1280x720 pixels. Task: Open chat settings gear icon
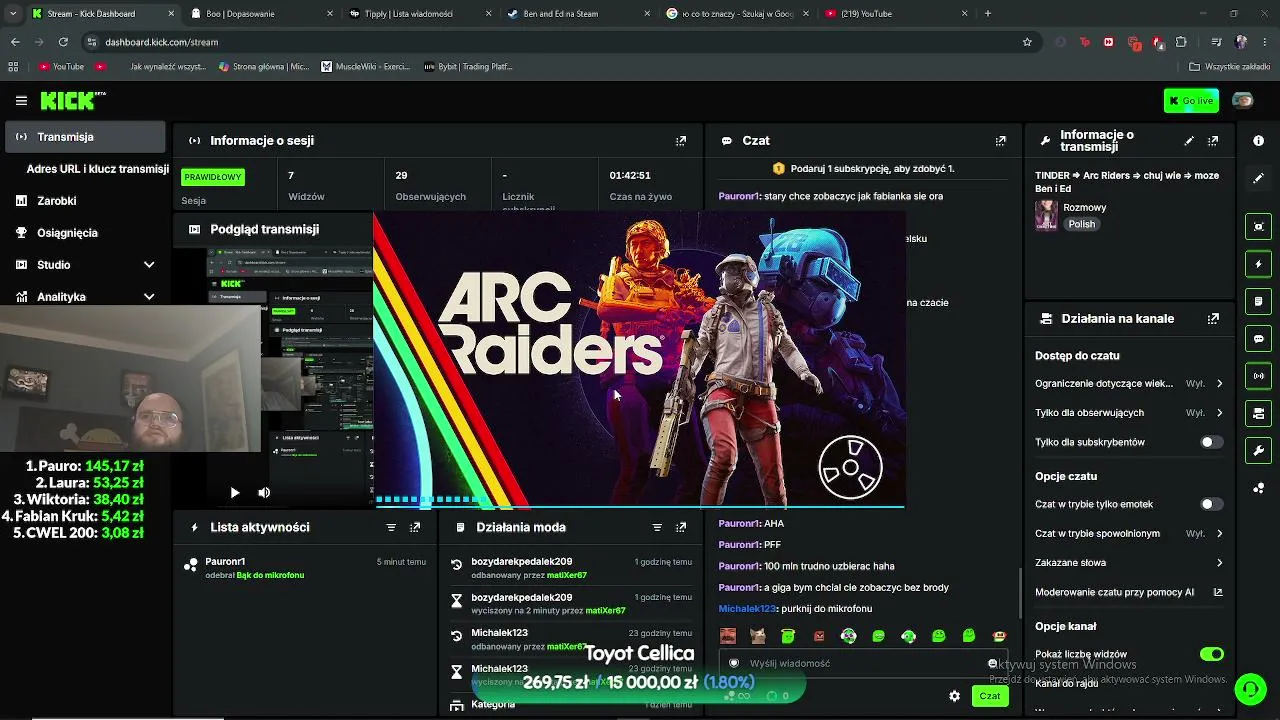pyautogui.click(x=954, y=696)
